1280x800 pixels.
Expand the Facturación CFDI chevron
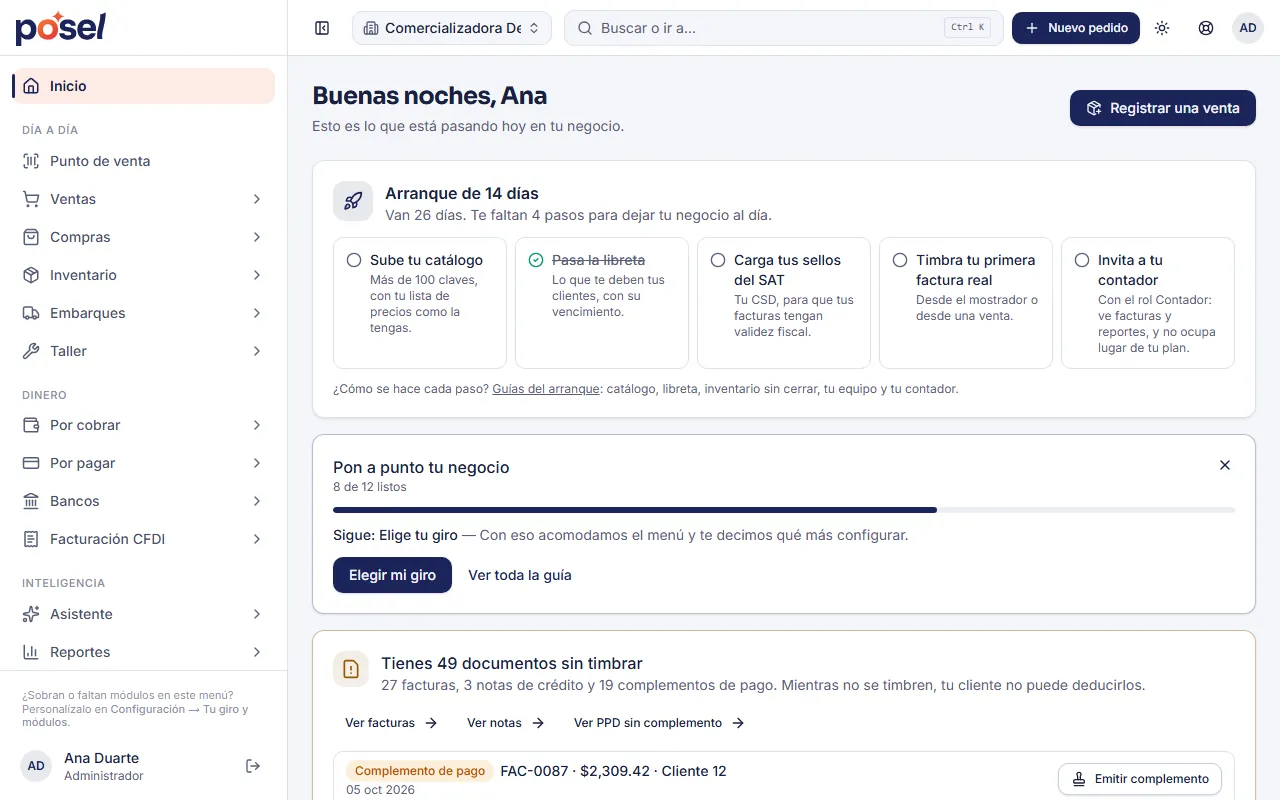click(x=257, y=539)
